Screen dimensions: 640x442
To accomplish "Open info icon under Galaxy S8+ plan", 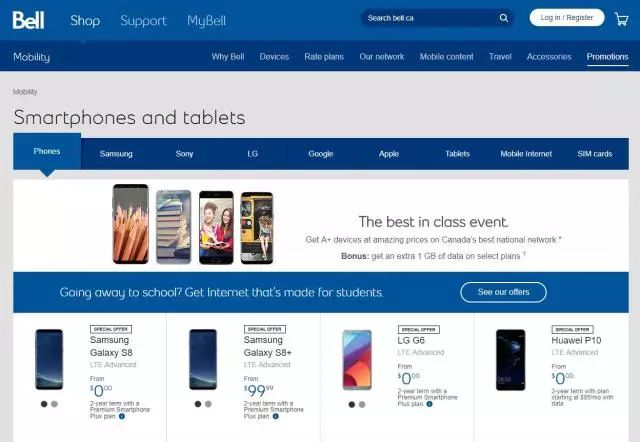I will point(276,416).
